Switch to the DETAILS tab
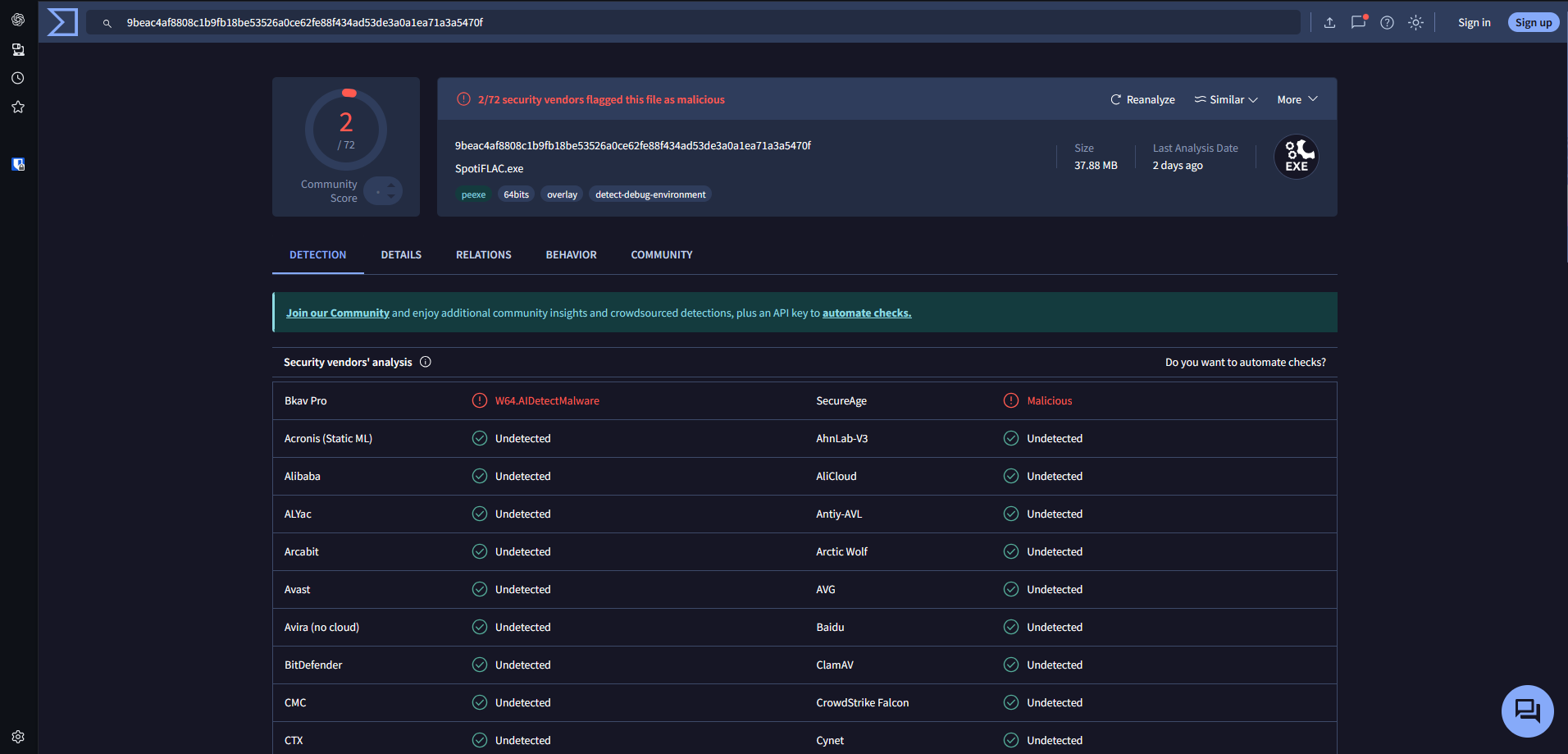 401,255
